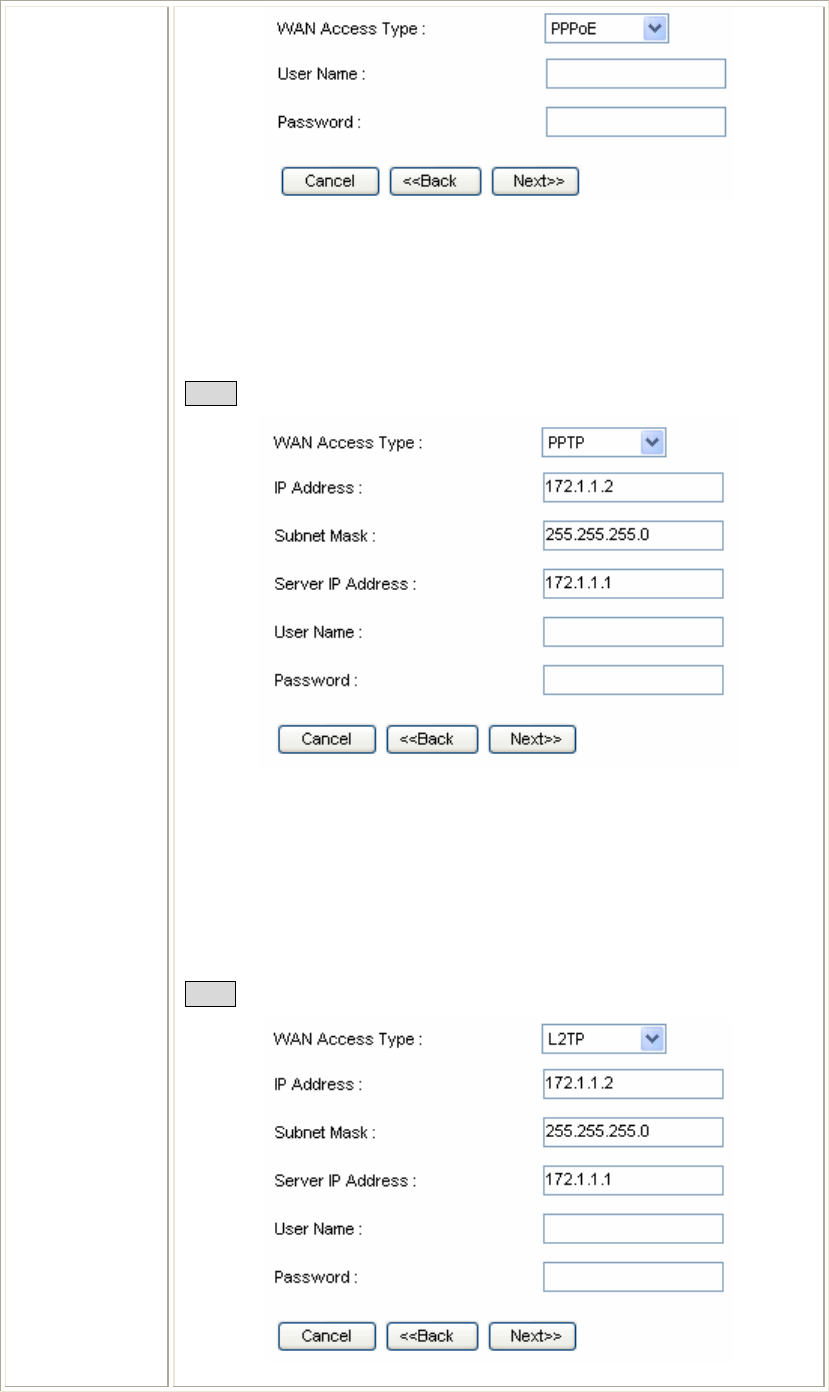Cancel the PPPoE setup form
This screenshot has width=829, height=1392.
[330, 181]
